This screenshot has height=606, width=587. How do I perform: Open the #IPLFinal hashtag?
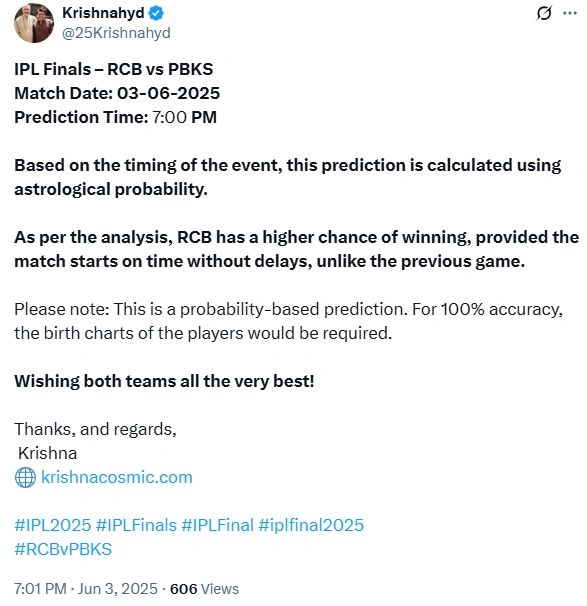tap(218, 525)
